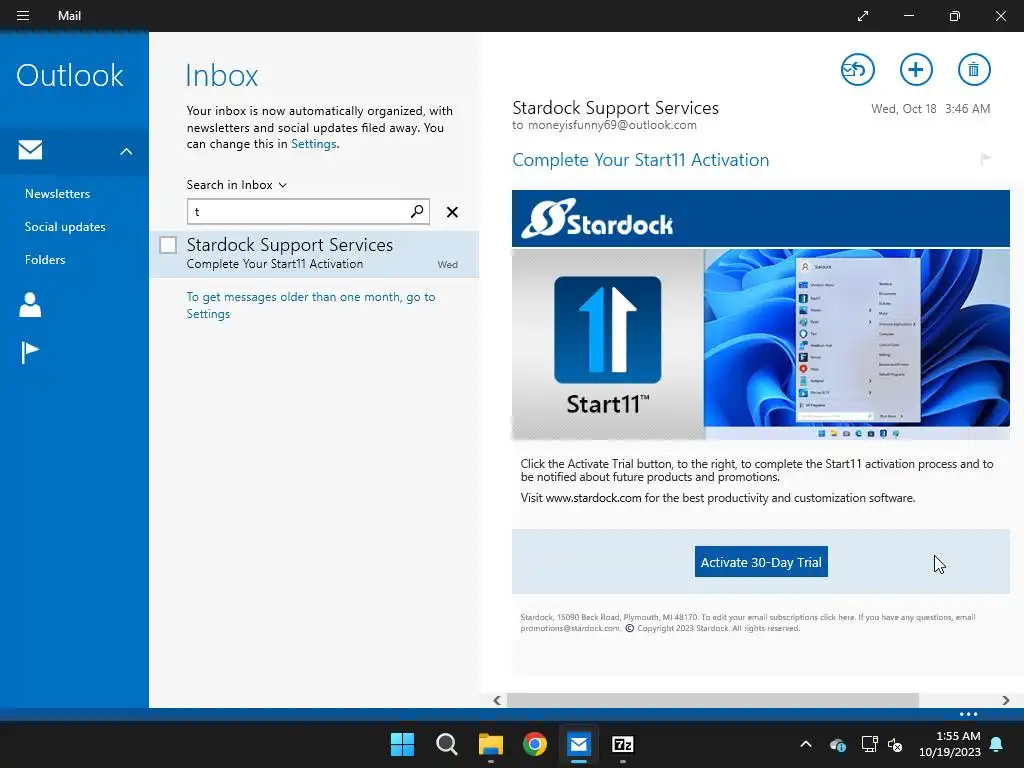This screenshot has height=768, width=1024.
Task: Open the Folders list
Action: 45,259
